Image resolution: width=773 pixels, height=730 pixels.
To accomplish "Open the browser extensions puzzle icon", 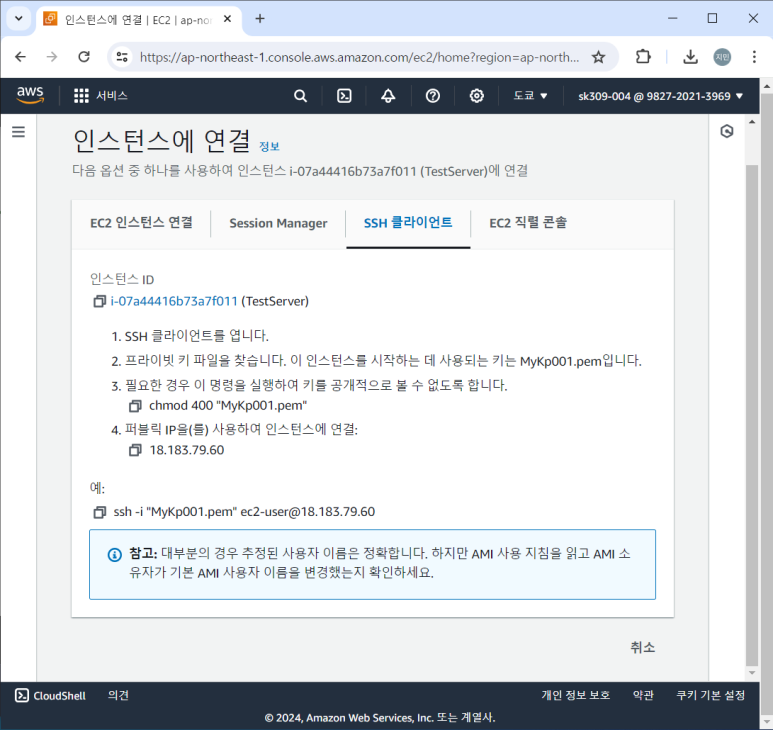I will (643, 57).
